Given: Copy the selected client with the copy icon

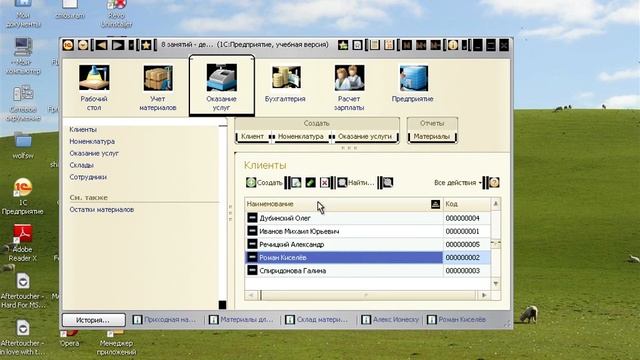Looking at the screenshot, I should pos(296,182).
